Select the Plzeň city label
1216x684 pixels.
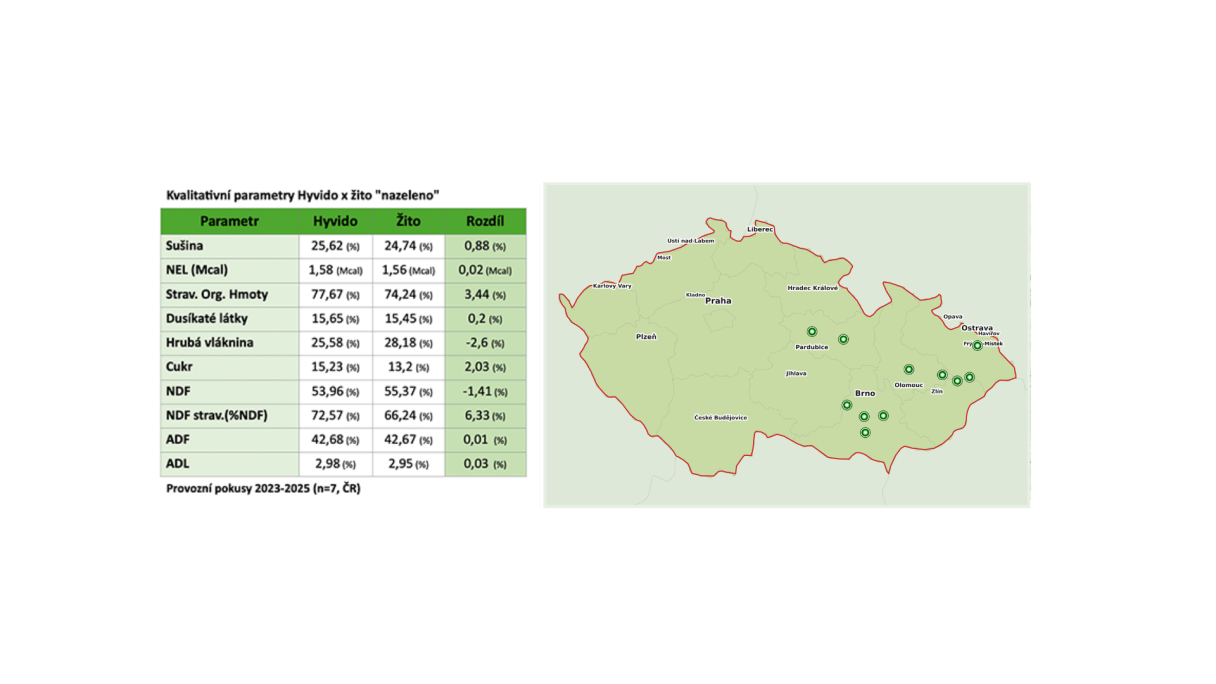pyautogui.click(x=647, y=337)
